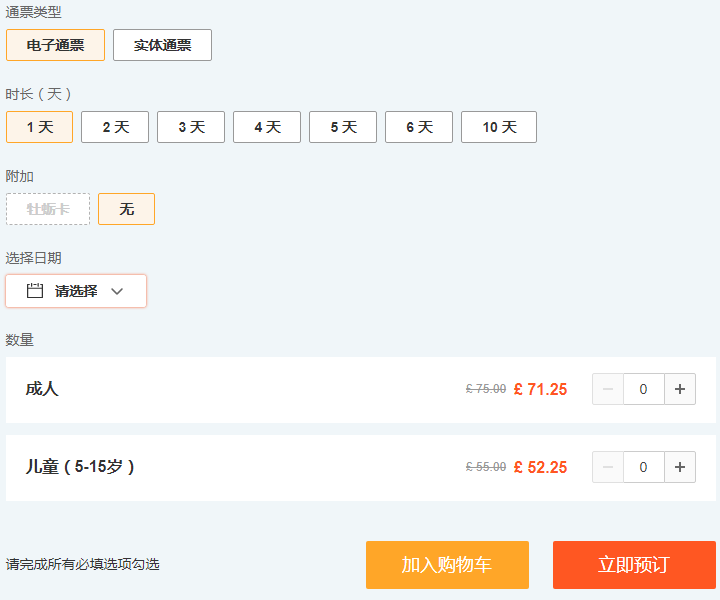This screenshot has width=720, height=600.
Task: Increase 成人 ticket quantity with plus
Action: (680, 389)
